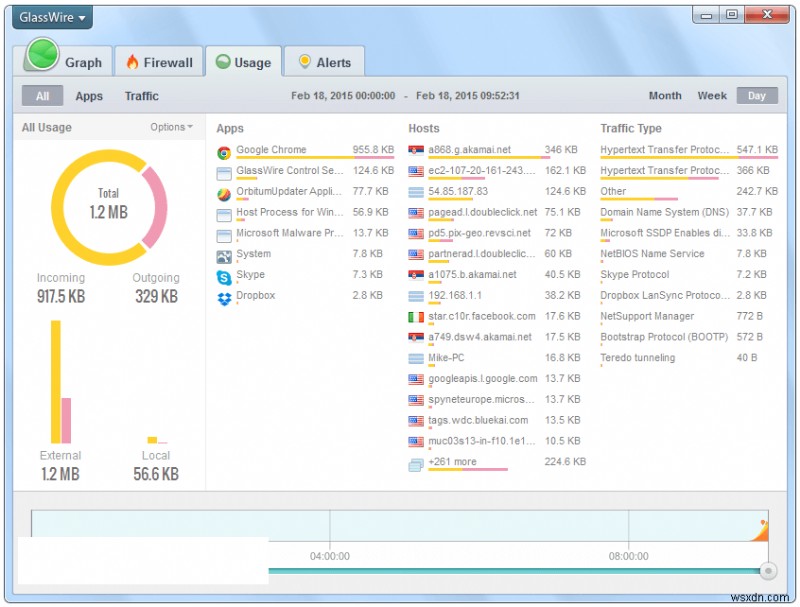Click the flag icon for pd5.pix-geo.revsci.net

point(416,234)
